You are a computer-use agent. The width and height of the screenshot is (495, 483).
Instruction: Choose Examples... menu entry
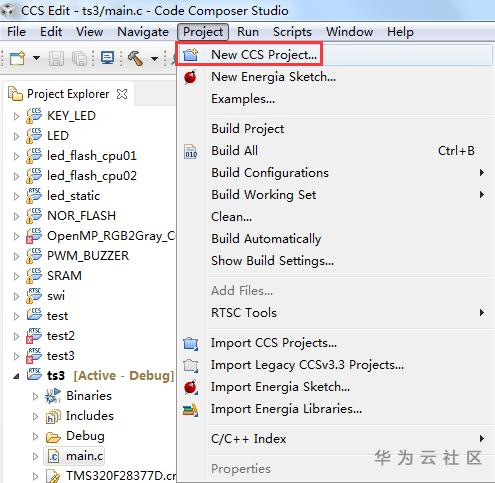tap(335, 99)
